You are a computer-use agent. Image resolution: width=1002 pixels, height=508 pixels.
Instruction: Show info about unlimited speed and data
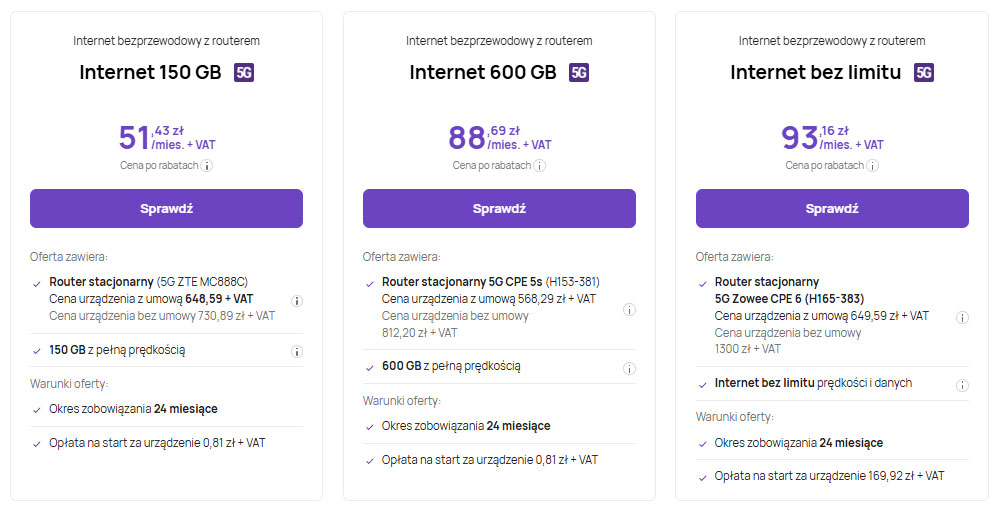tap(962, 385)
